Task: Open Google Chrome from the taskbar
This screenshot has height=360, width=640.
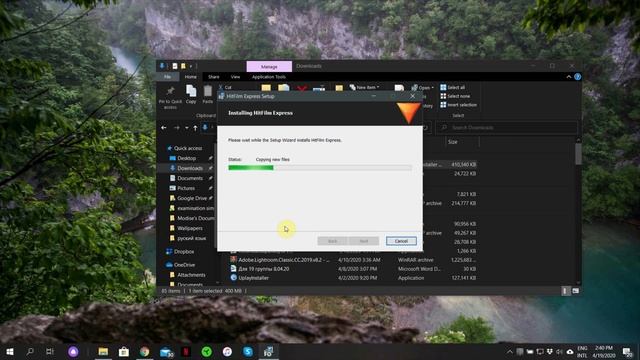Action: point(144,351)
